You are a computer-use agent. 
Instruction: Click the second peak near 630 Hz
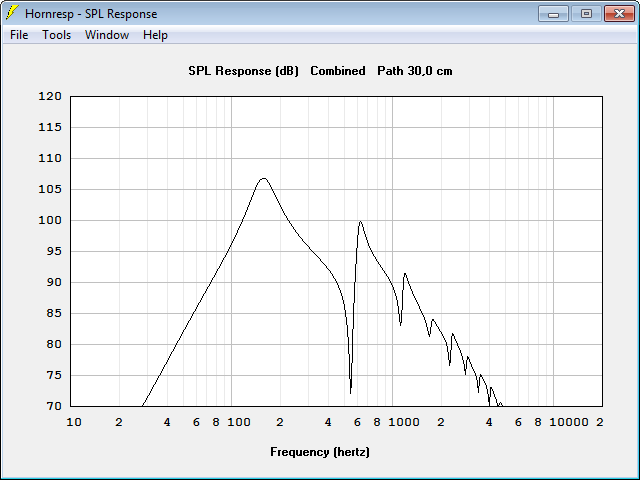tap(360, 222)
